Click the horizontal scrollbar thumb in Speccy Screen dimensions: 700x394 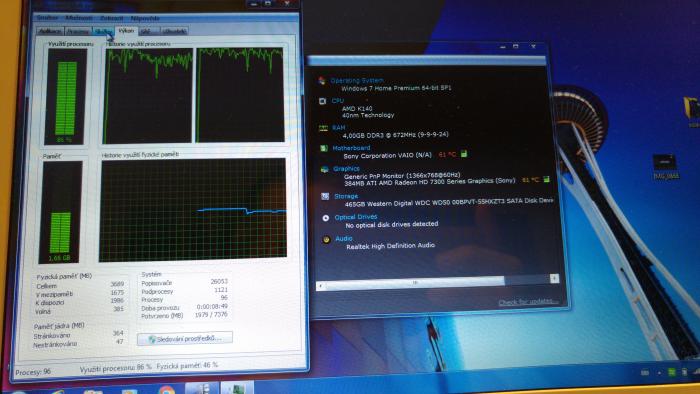point(415,282)
